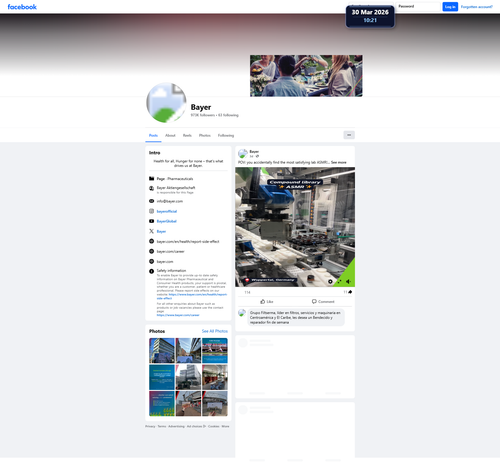
Task: Switch to the Reels tab
Action: coord(187,135)
